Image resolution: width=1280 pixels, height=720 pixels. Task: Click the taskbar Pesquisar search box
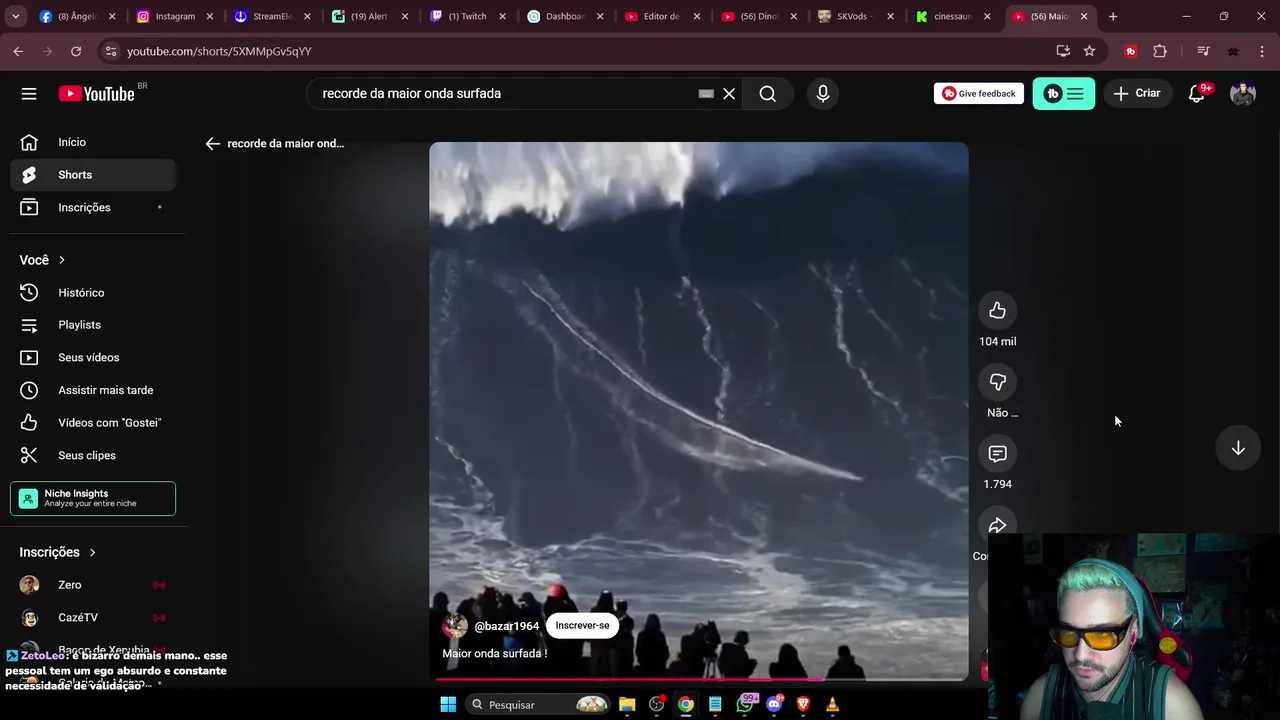pos(539,704)
